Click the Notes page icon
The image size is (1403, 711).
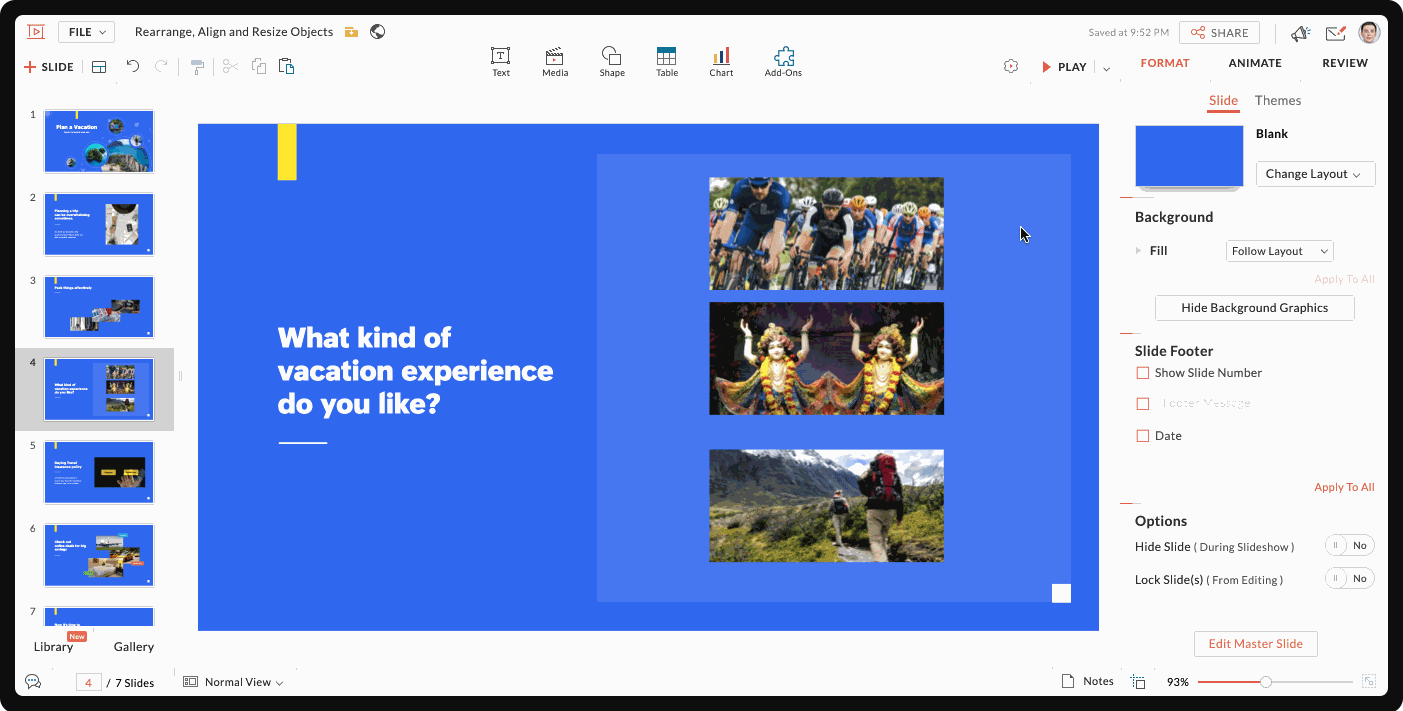[1068, 681]
